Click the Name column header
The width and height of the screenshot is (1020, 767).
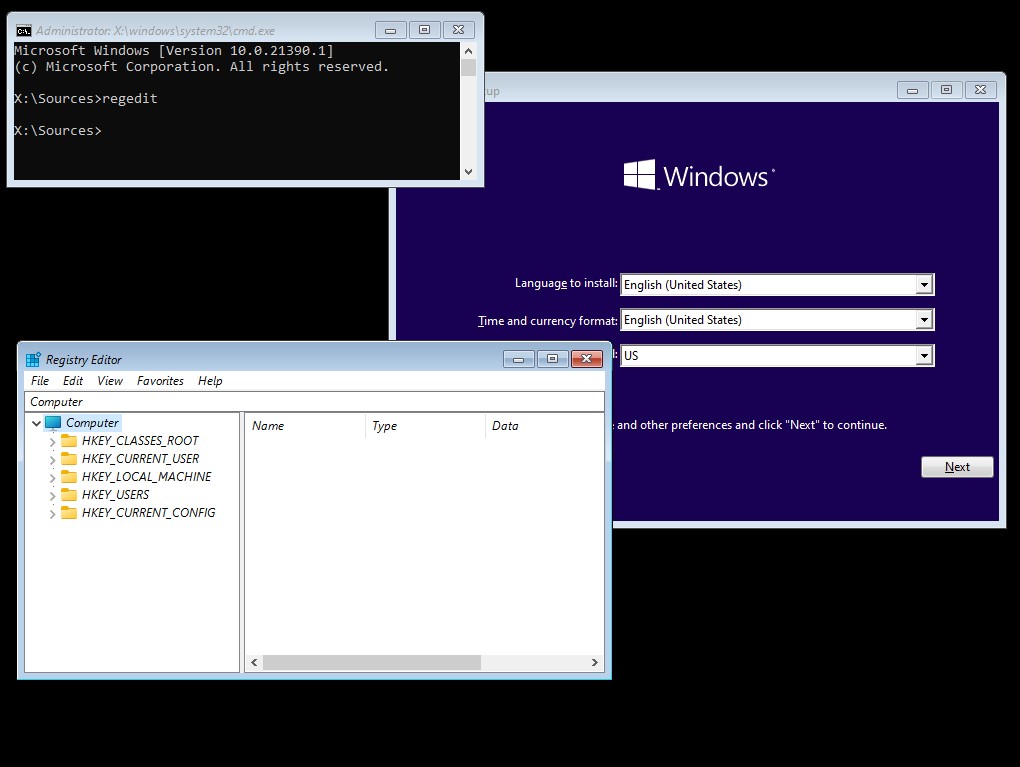click(x=304, y=425)
